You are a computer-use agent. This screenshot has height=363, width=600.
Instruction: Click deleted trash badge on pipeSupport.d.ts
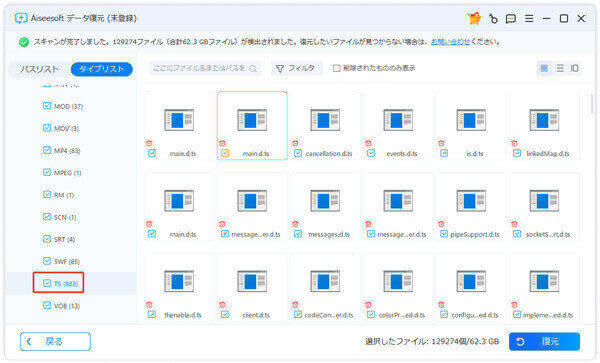click(x=441, y=224)
